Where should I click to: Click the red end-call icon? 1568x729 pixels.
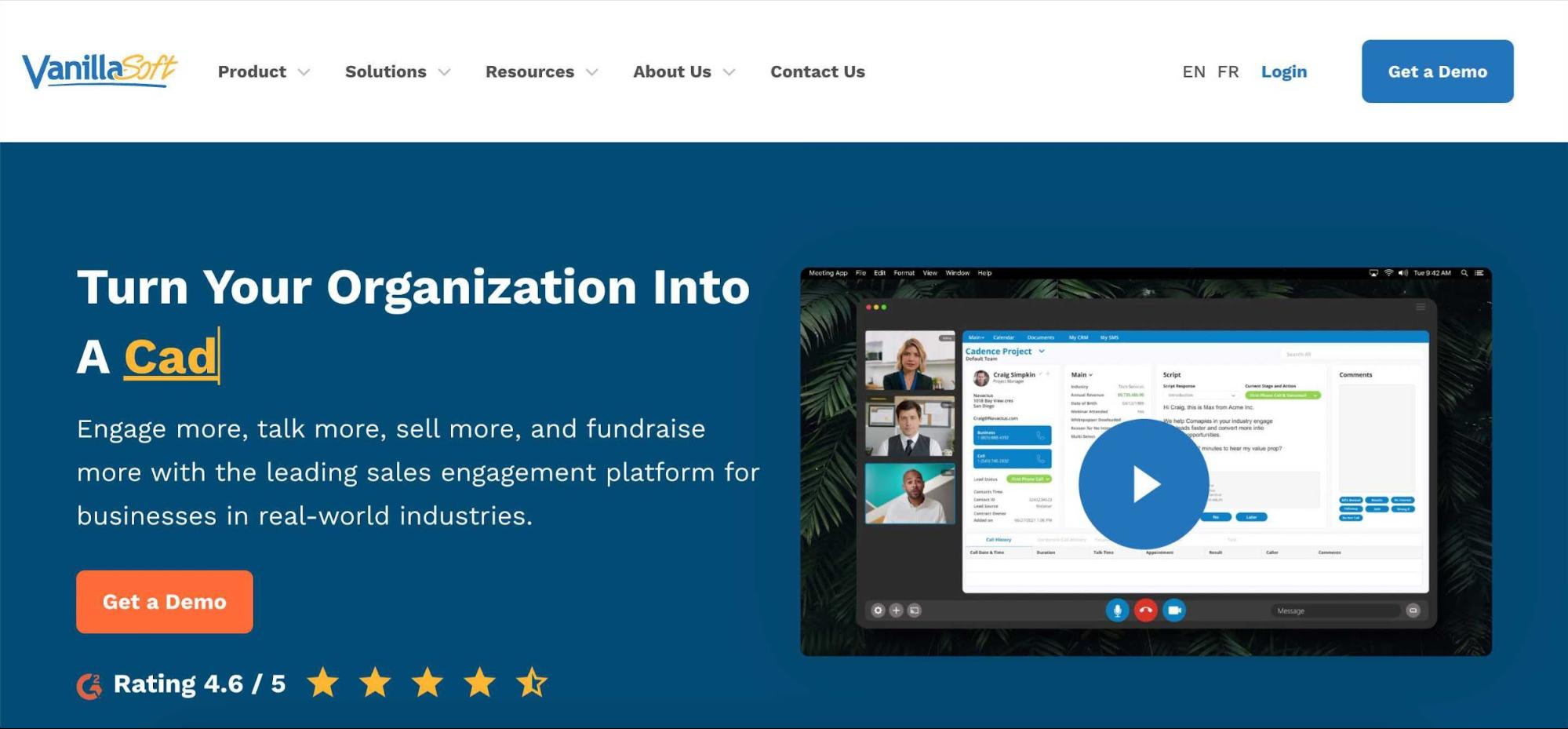[x=1146, y=611]
